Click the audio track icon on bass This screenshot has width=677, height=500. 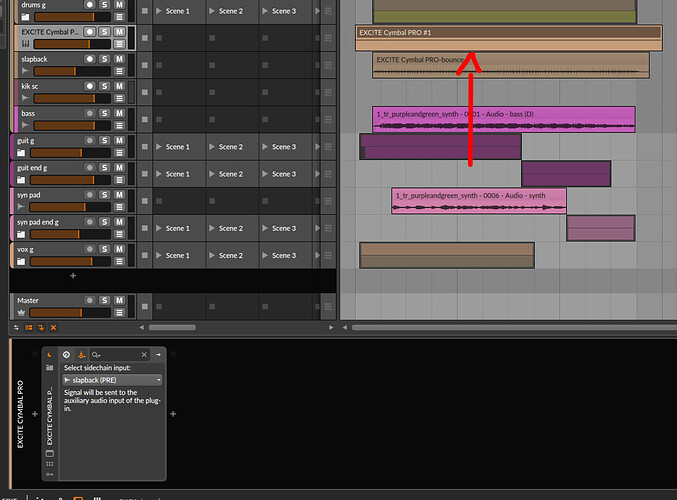click(25, 125)
